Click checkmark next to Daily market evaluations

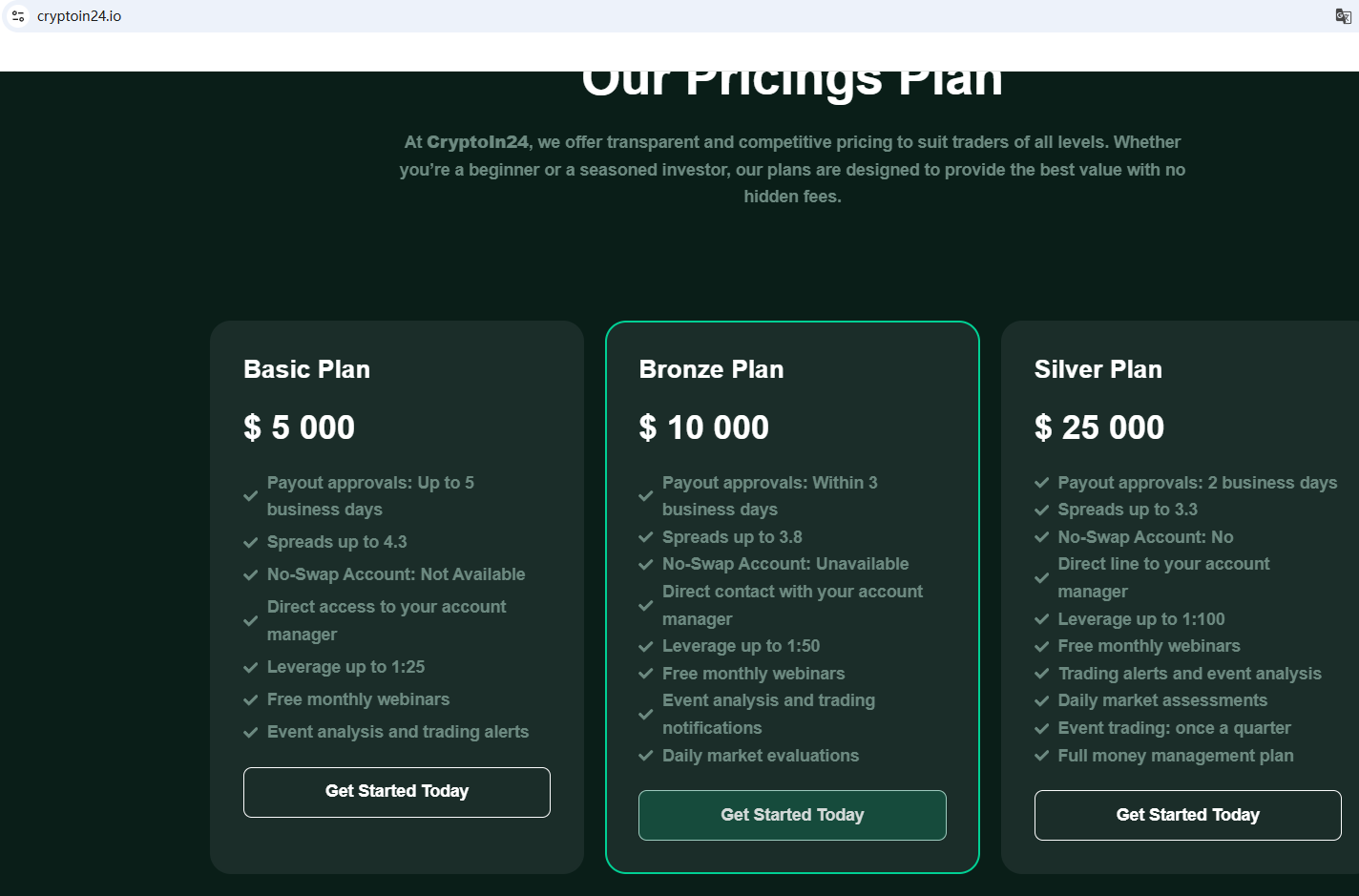click(x=646, y=757)
